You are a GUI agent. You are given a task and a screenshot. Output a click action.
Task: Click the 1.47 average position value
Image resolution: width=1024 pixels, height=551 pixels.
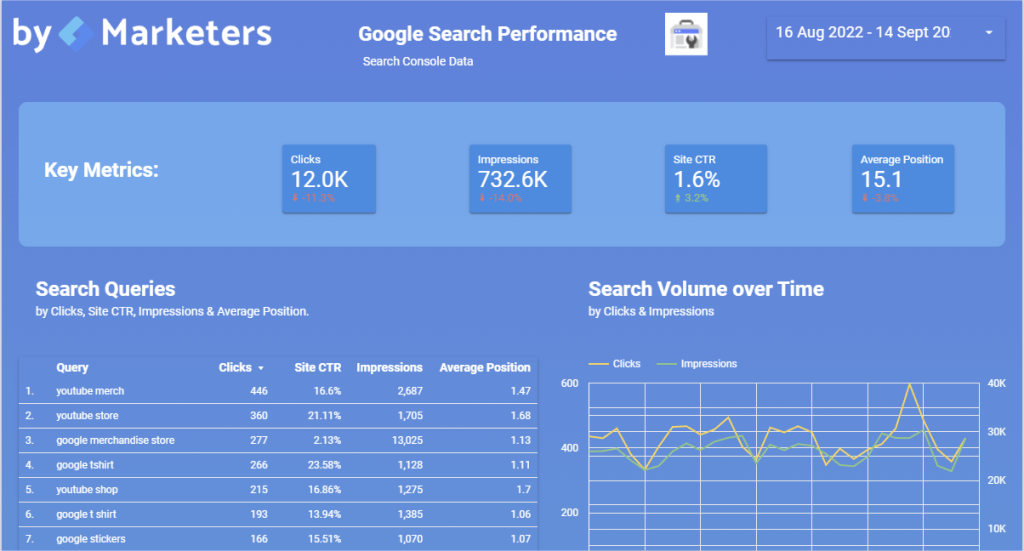[520, 391]
